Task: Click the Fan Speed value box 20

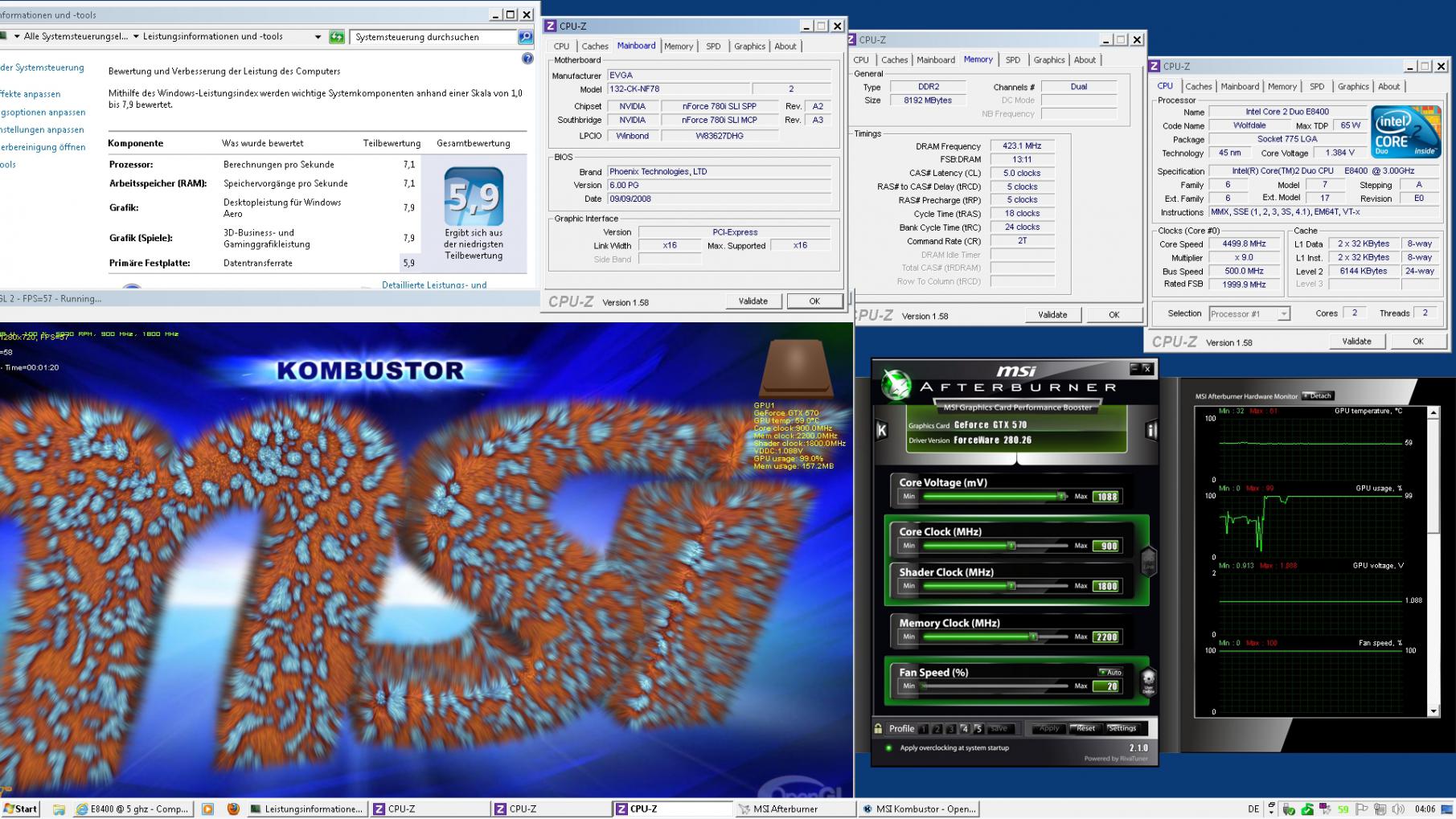Action: pos(1106,686)
